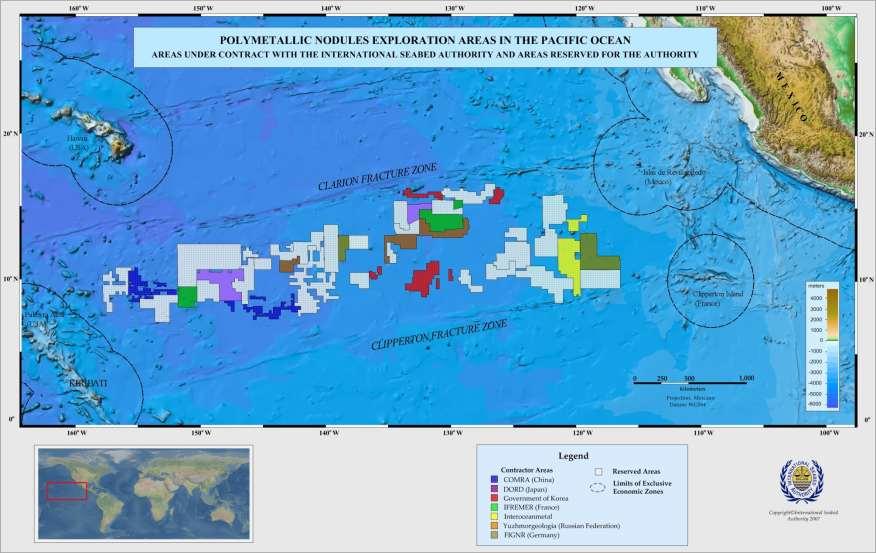The image size is (876, 553).
Task: Click the 'Projection: Mercator' note
Action: 690,398
